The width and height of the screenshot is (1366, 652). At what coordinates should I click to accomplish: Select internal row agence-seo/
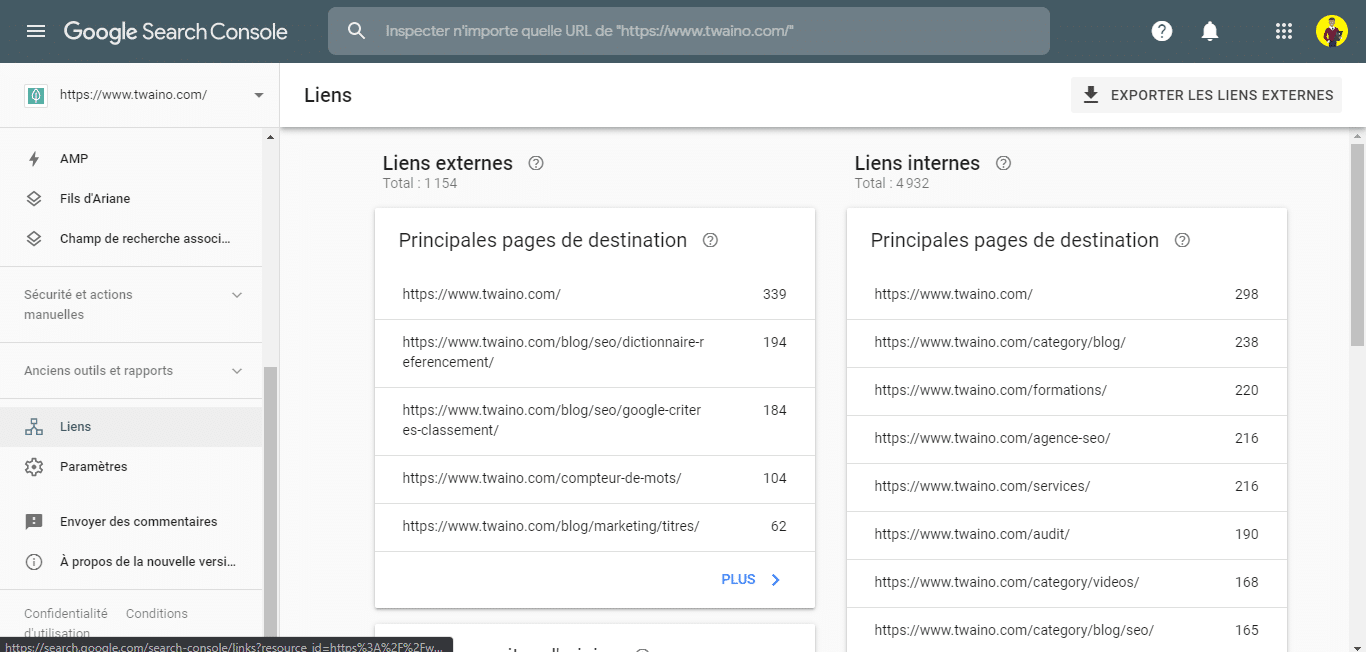click(x=1067, y=439)
